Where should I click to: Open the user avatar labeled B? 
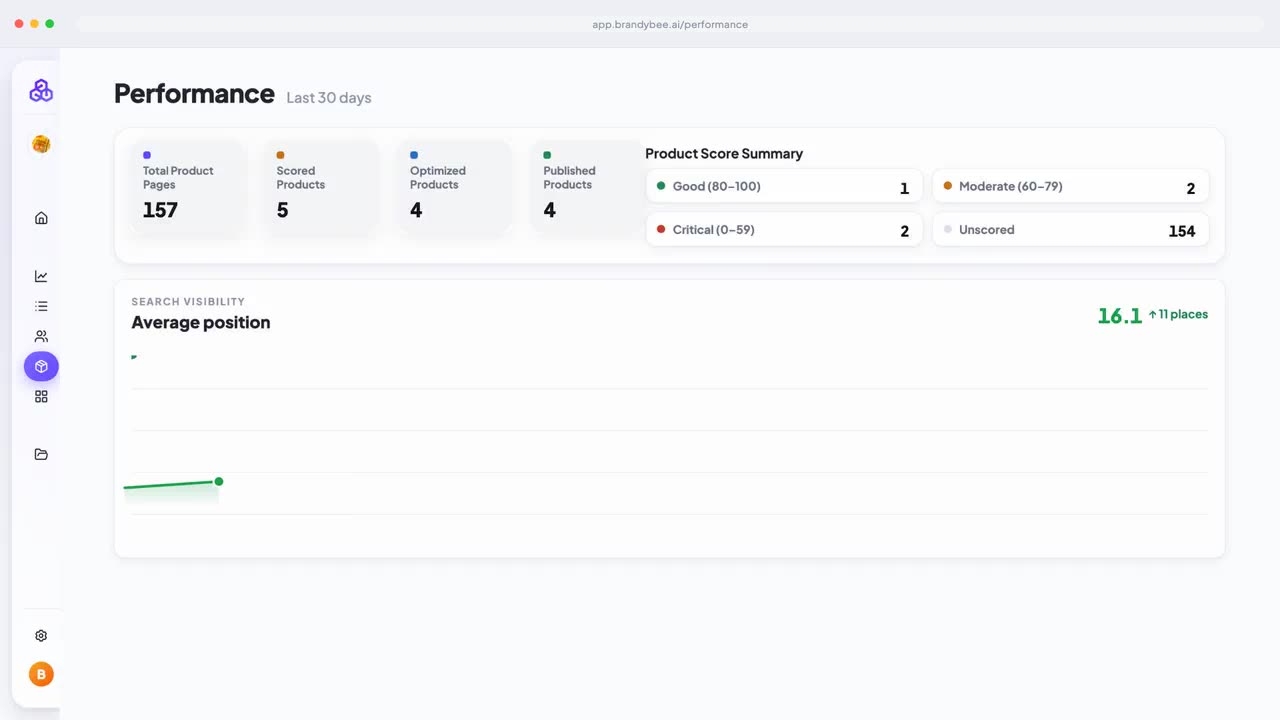click(x=41, y=675)
